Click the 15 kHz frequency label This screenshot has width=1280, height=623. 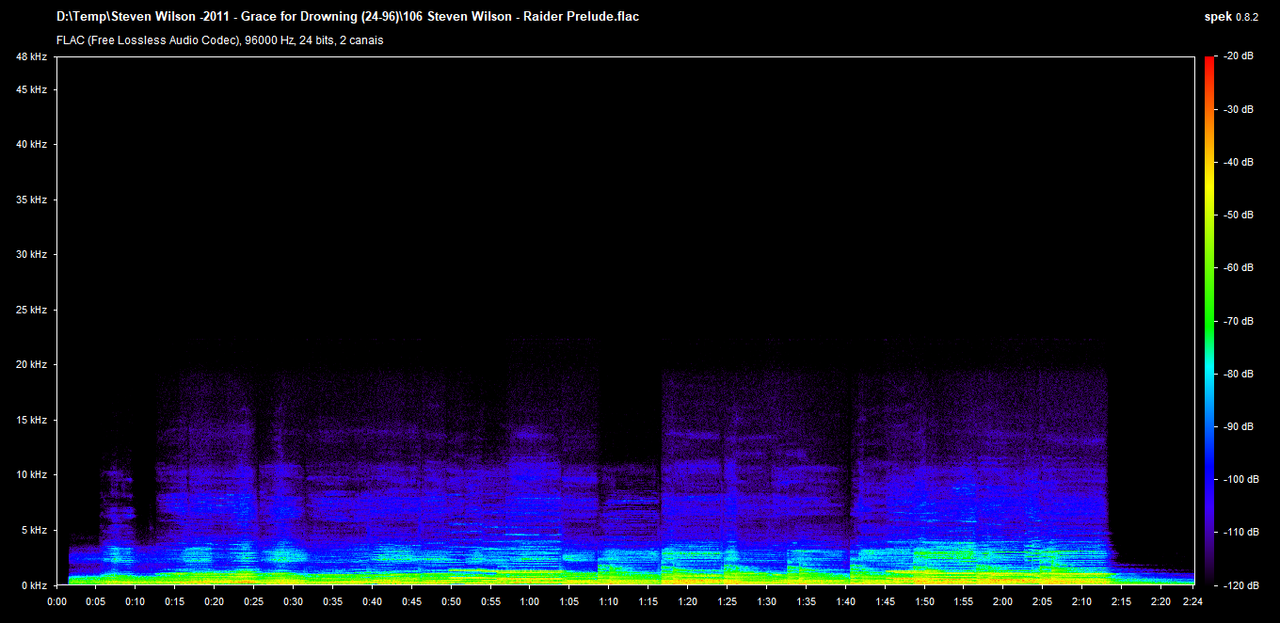click(x=31, y=420)
